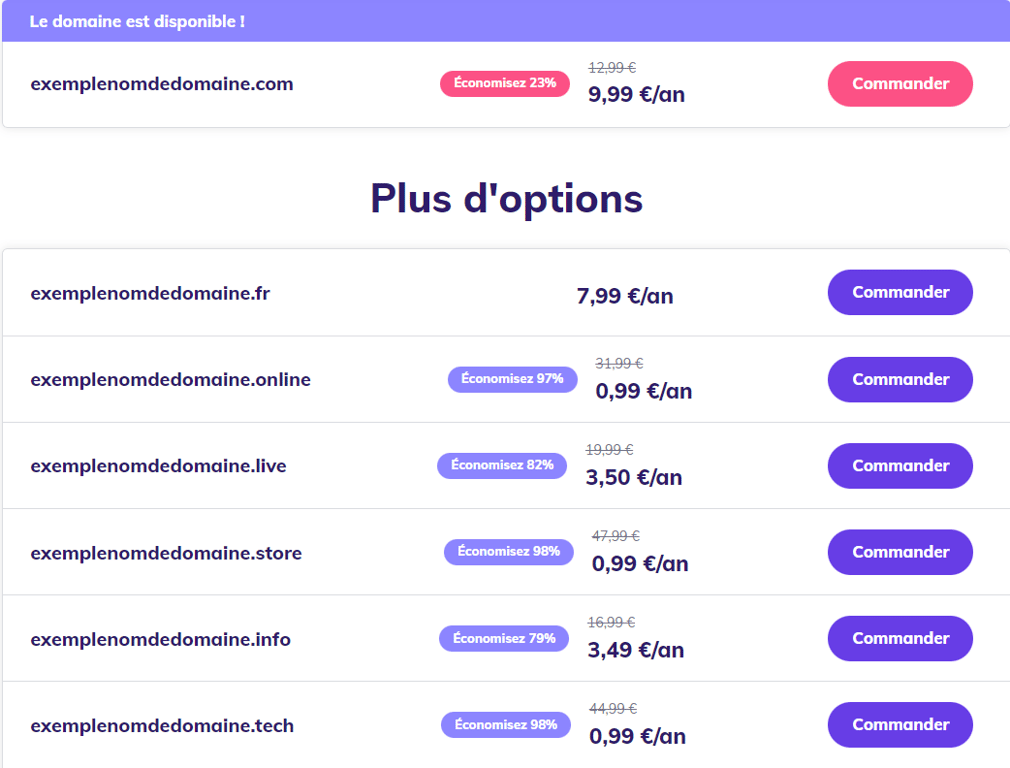
Task: Click Commander for exemplenomdedomaine.info
Action: click(x=899, y=638)
